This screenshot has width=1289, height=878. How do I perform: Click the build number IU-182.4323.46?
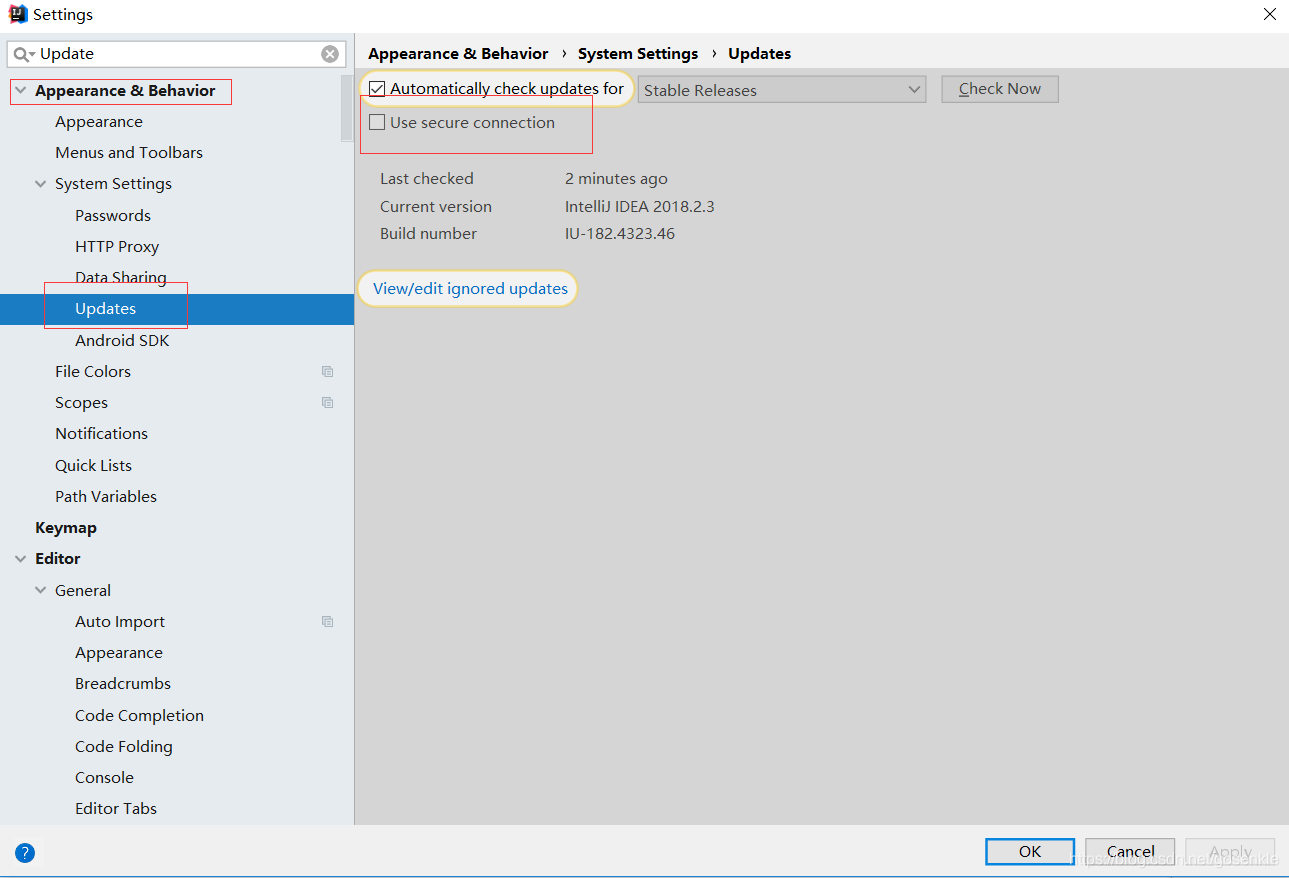pos(620,234)
